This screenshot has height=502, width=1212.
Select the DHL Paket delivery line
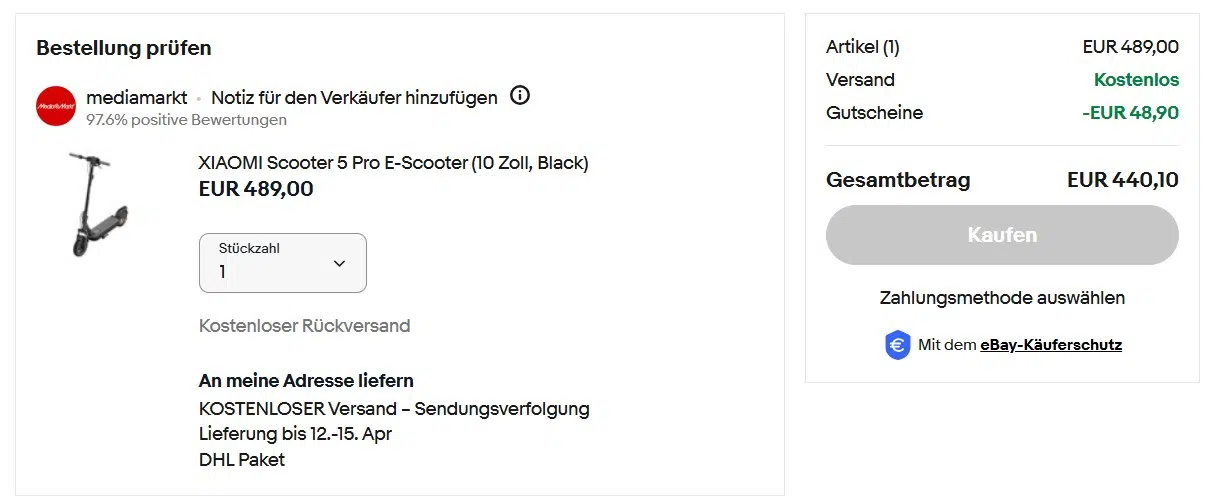242,460
